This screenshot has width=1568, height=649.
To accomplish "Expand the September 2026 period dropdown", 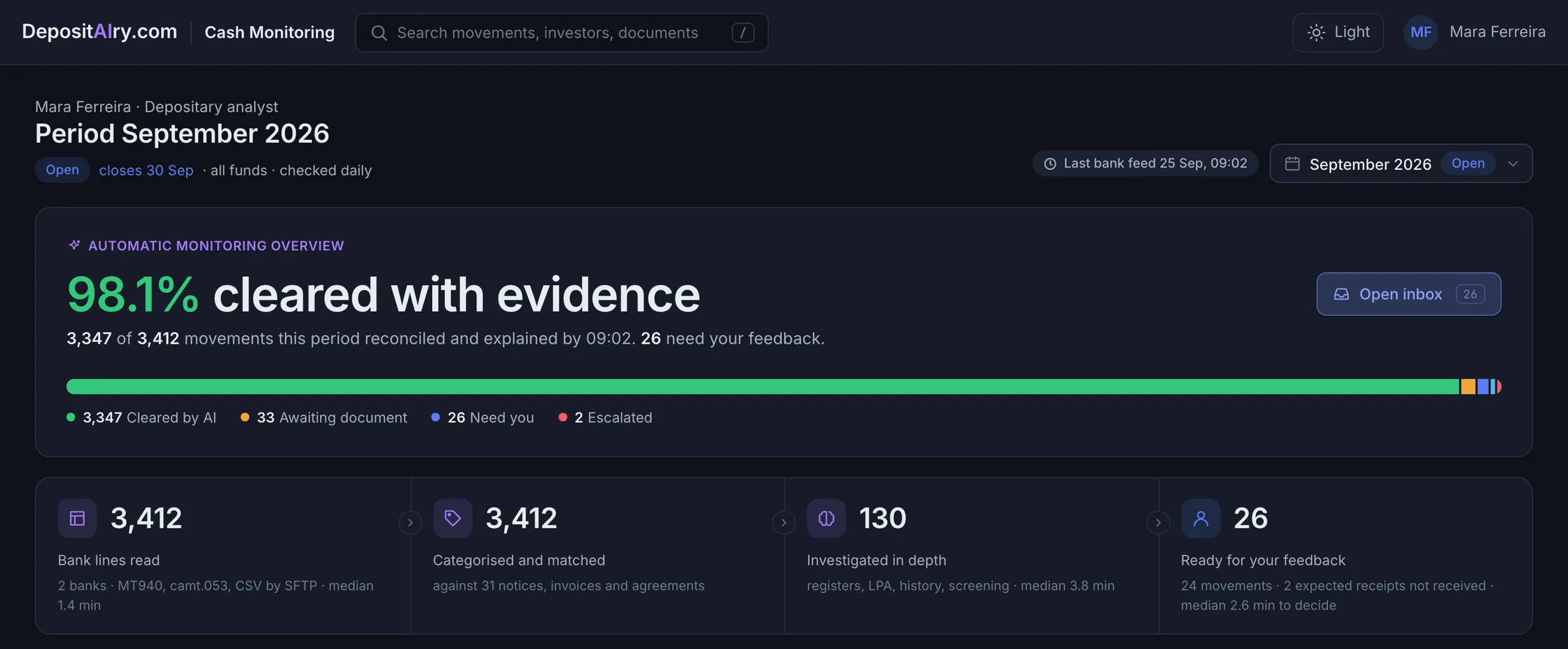I will [1401, 163].
